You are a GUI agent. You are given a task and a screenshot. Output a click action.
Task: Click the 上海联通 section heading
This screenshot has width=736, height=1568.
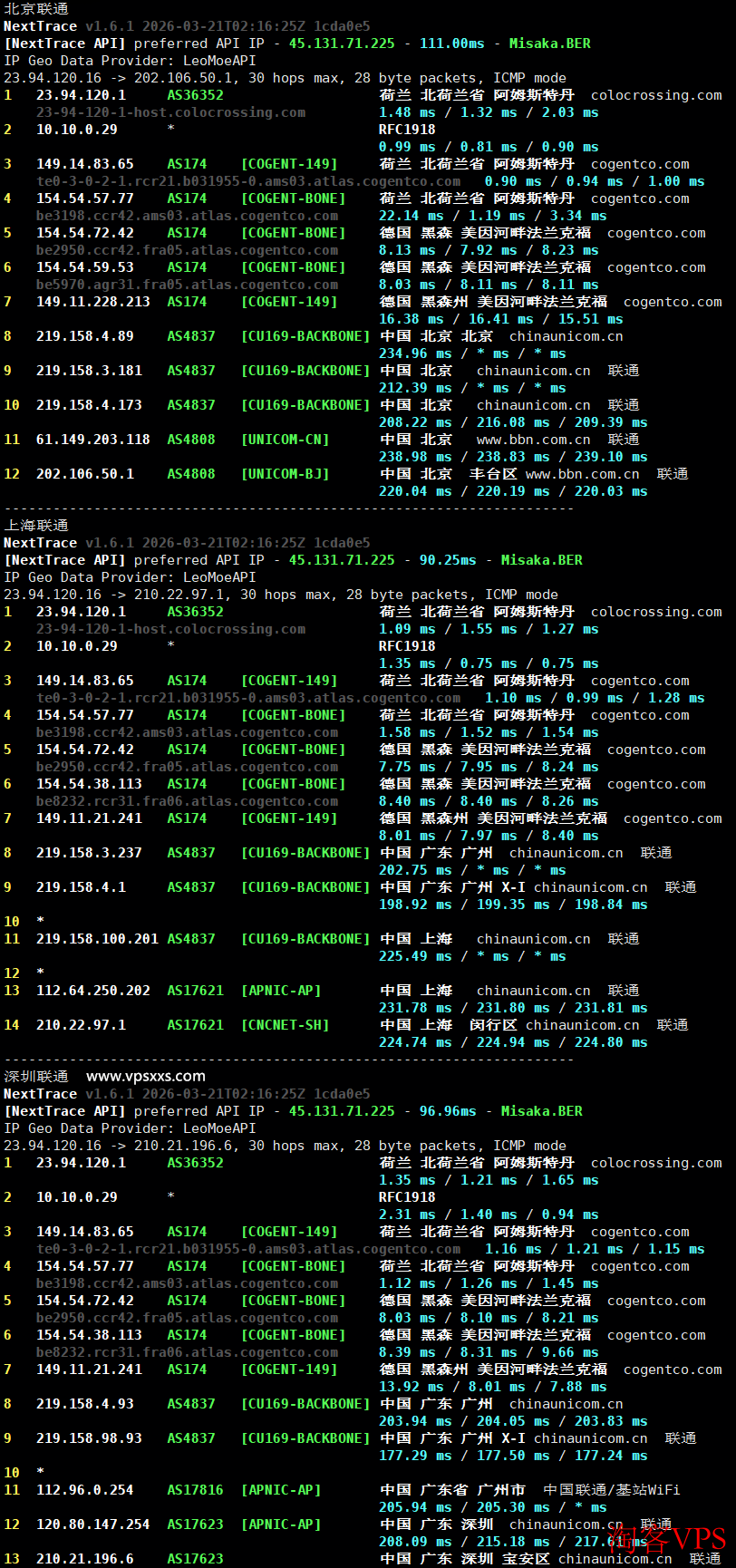click(36, 525)
